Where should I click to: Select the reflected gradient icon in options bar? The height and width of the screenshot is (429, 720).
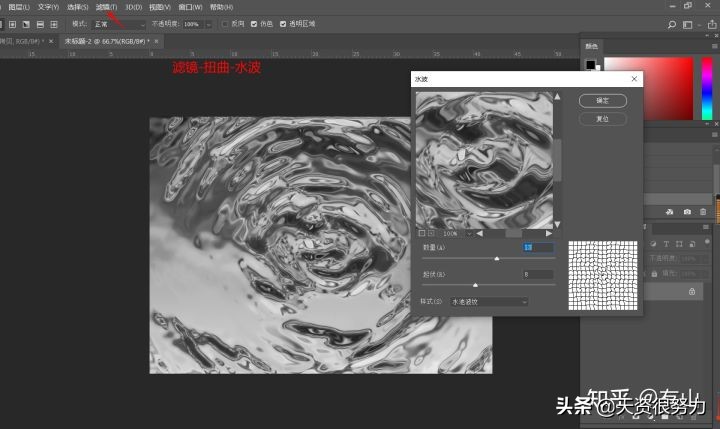40,24
